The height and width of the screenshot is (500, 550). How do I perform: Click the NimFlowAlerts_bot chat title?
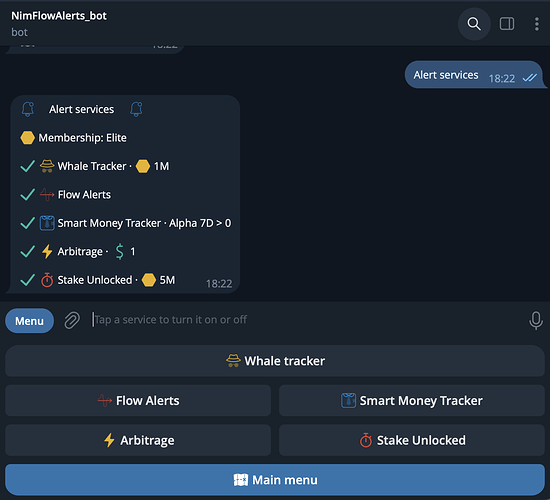[59, 16]
